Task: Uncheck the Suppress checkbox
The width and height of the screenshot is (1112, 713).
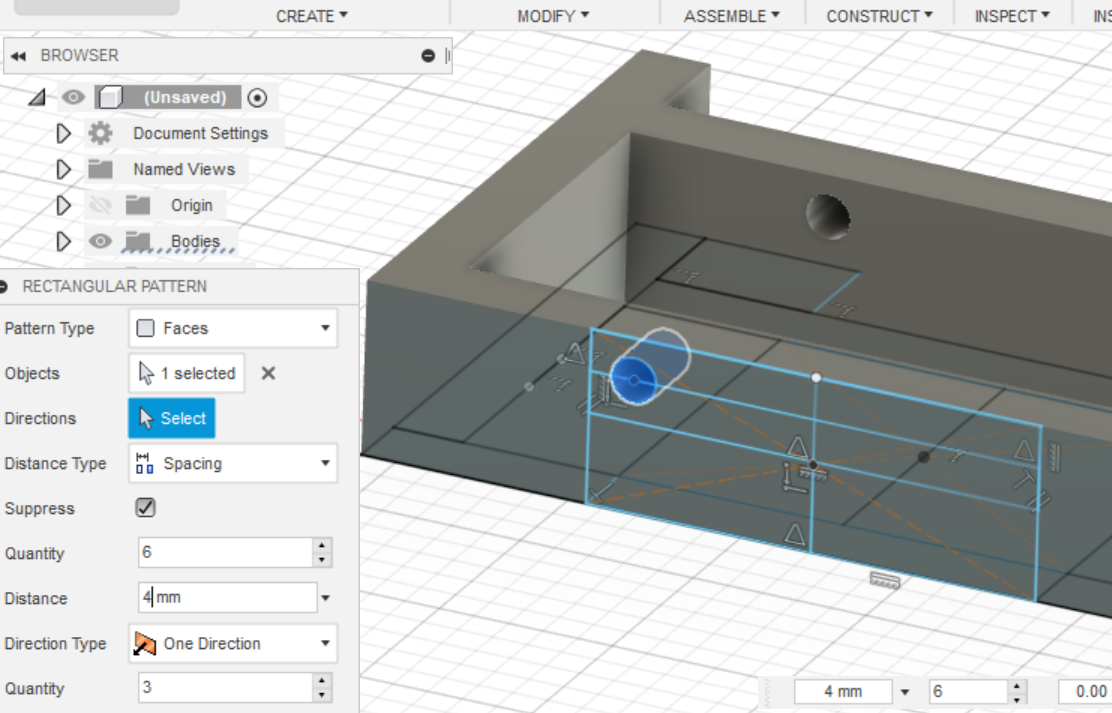Action: (x=145, y=508)
